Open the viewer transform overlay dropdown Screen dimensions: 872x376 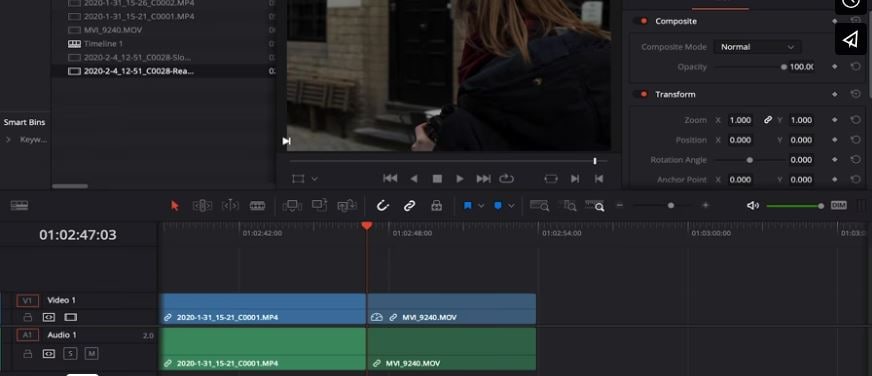(x=314, y=179)
